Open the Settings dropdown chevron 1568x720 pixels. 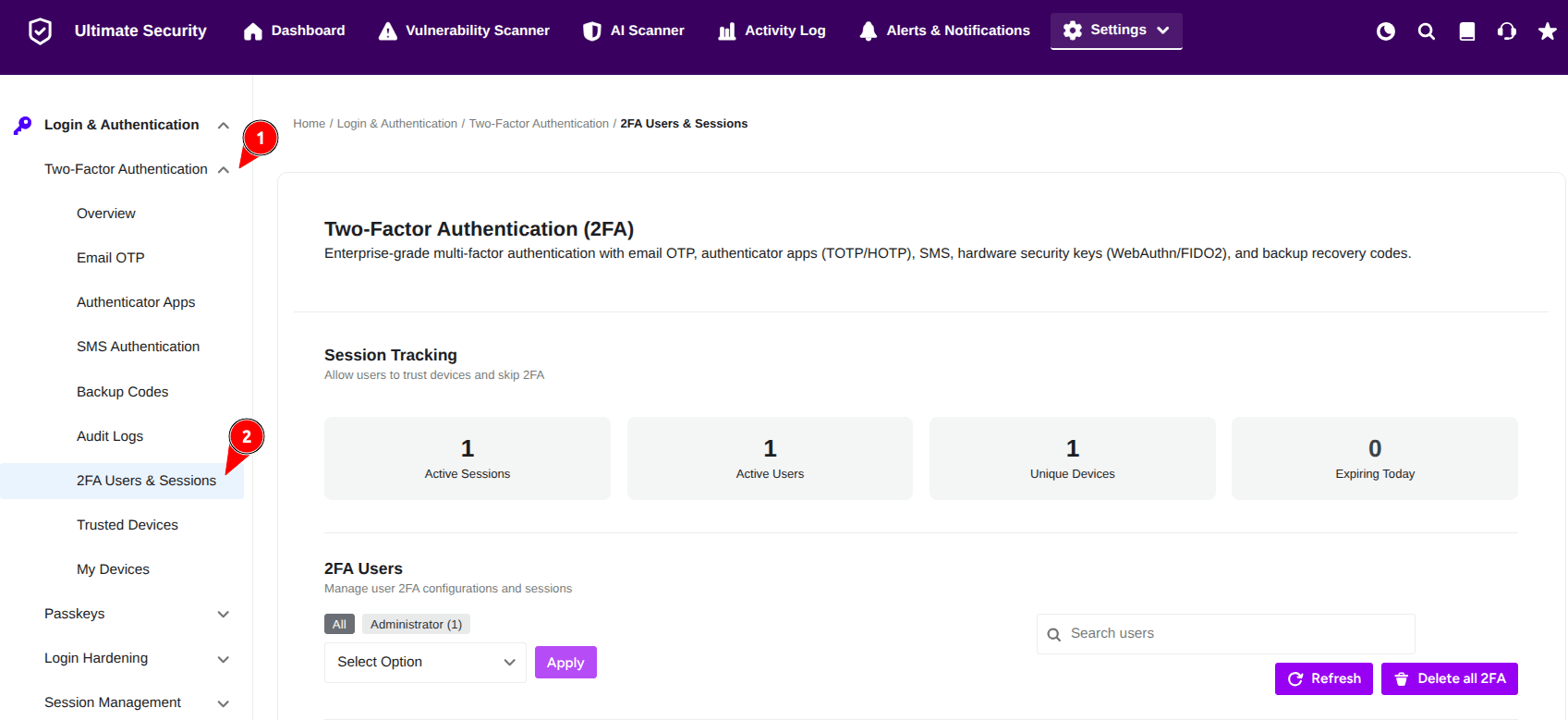1163,31
